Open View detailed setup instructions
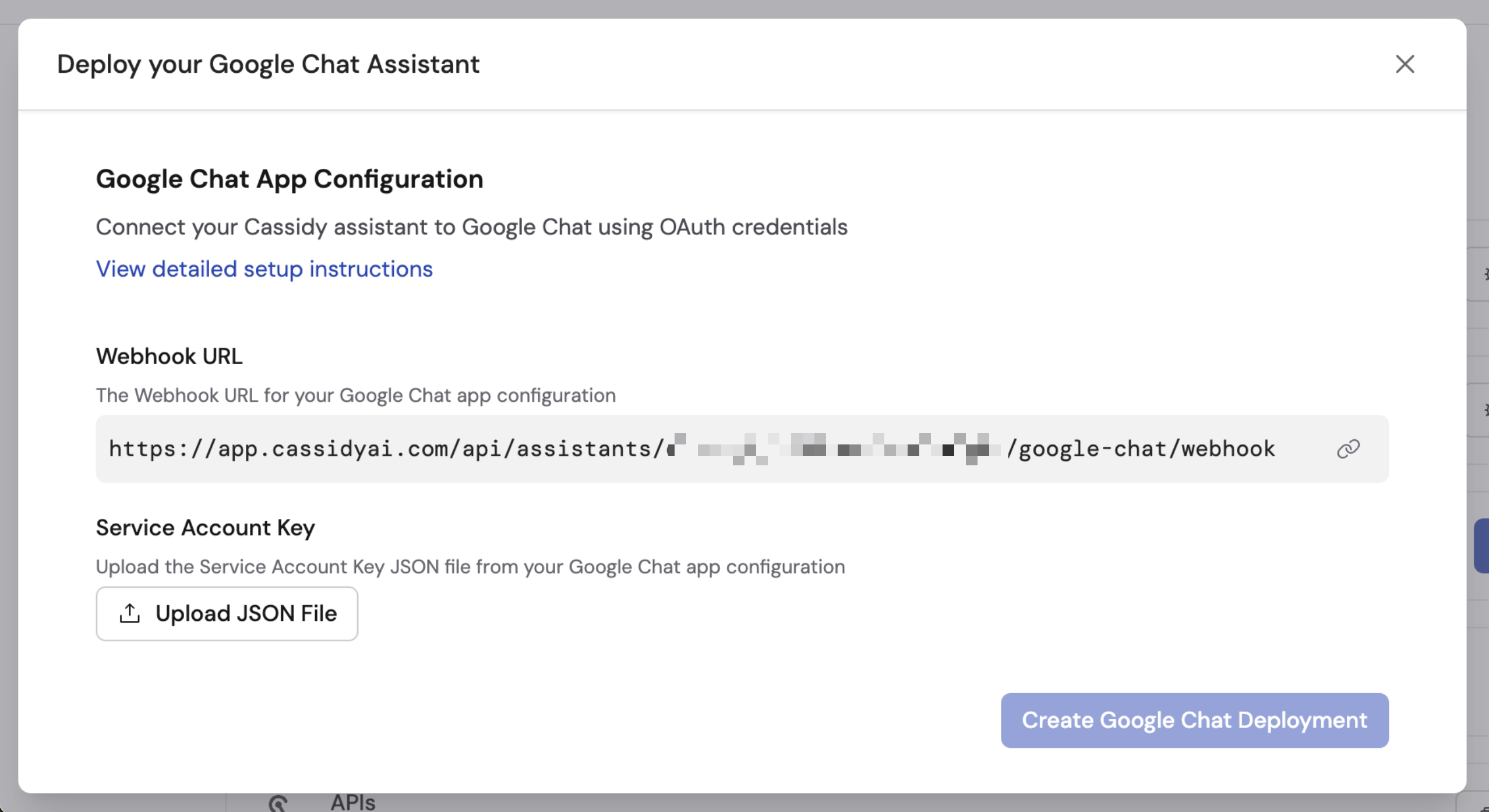 tap(264, 269)
